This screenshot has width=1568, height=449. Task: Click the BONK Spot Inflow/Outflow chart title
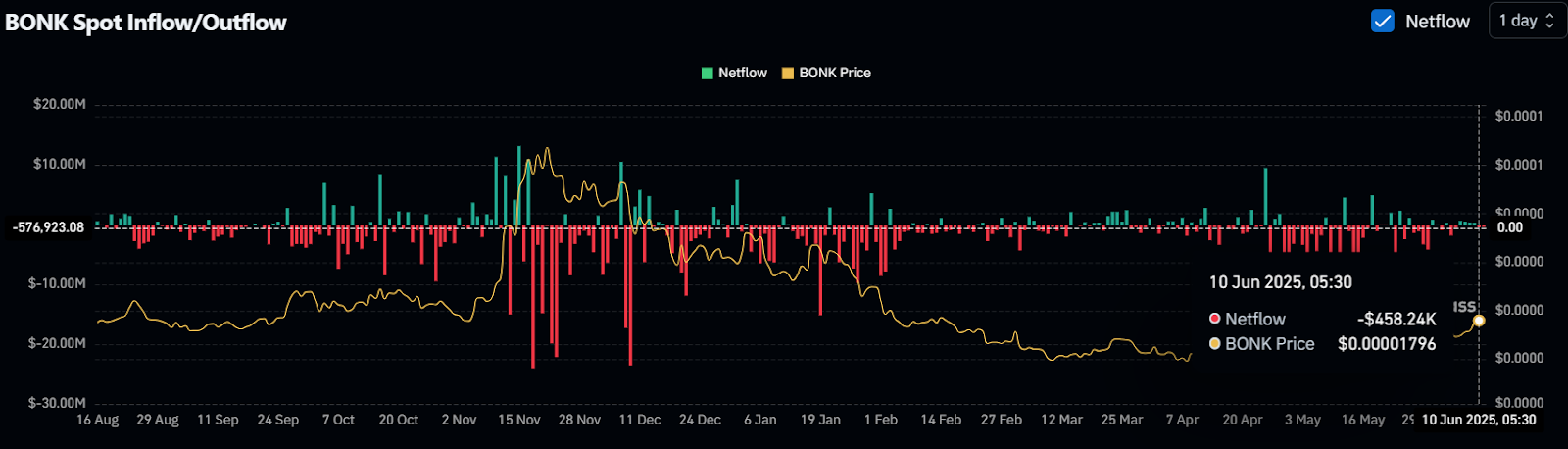146,23
